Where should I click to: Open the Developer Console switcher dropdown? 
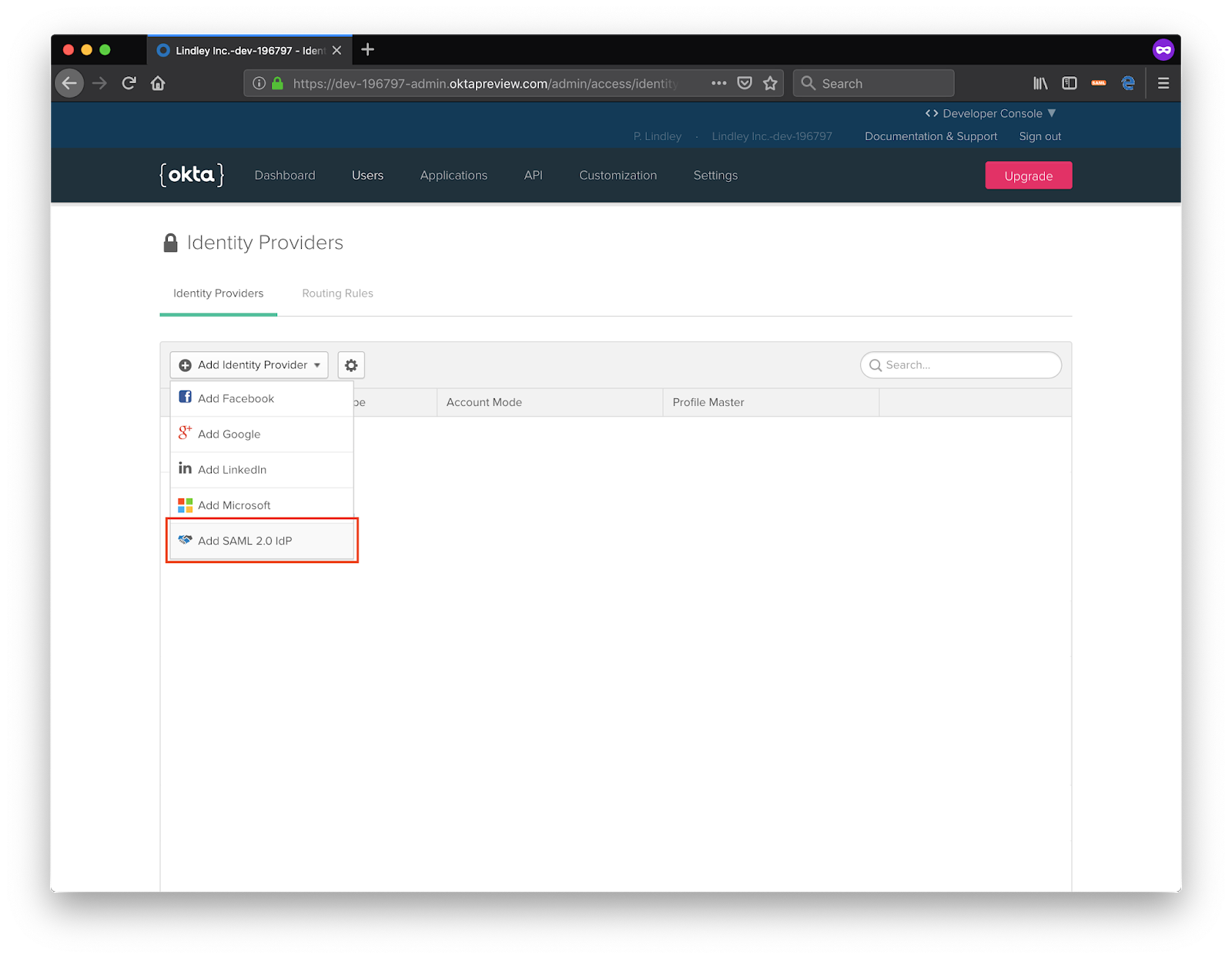(x=991, y=113)
